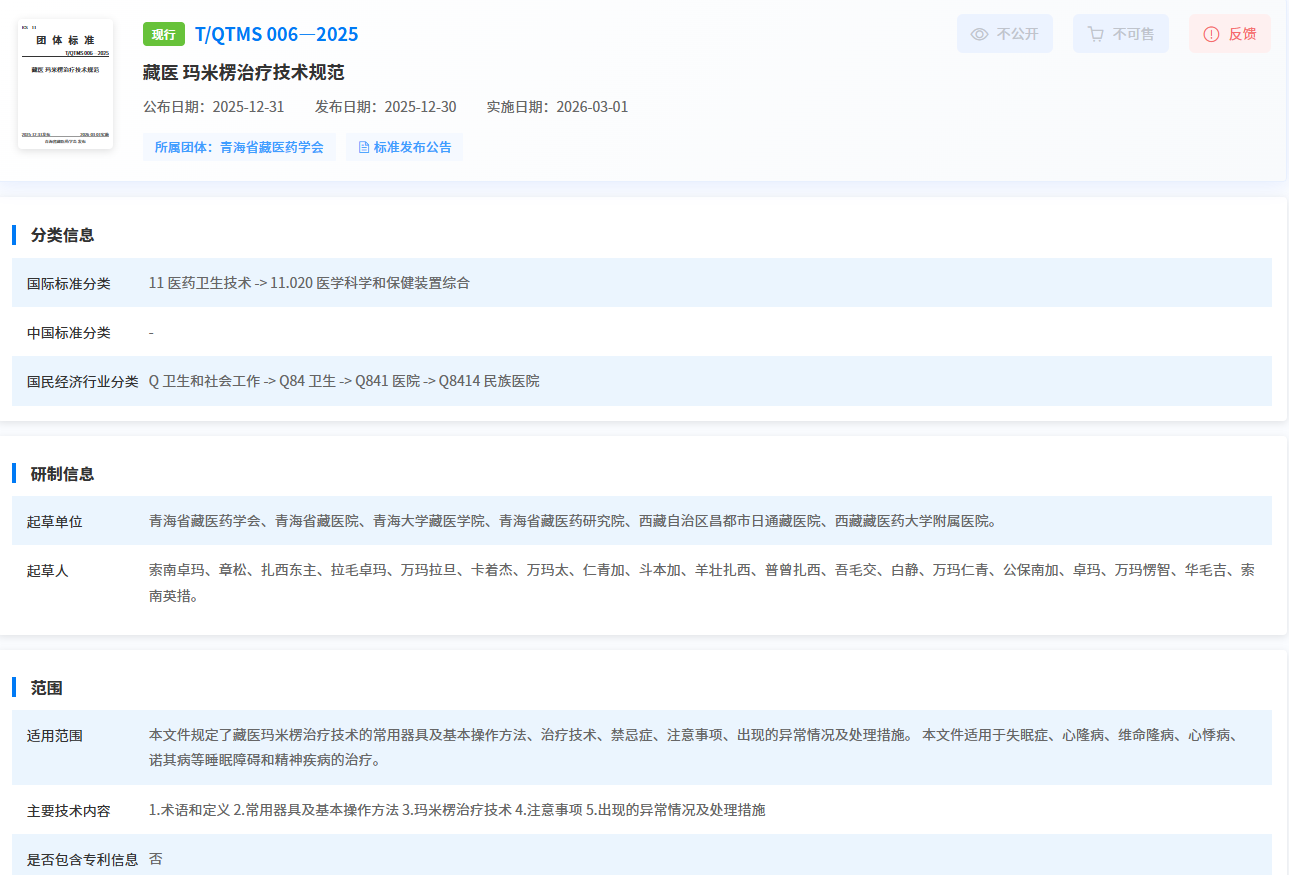Click the 国际标准分类 row label
The width and height of the screenshot is (1289, 875).
click(x=69, y=283)
